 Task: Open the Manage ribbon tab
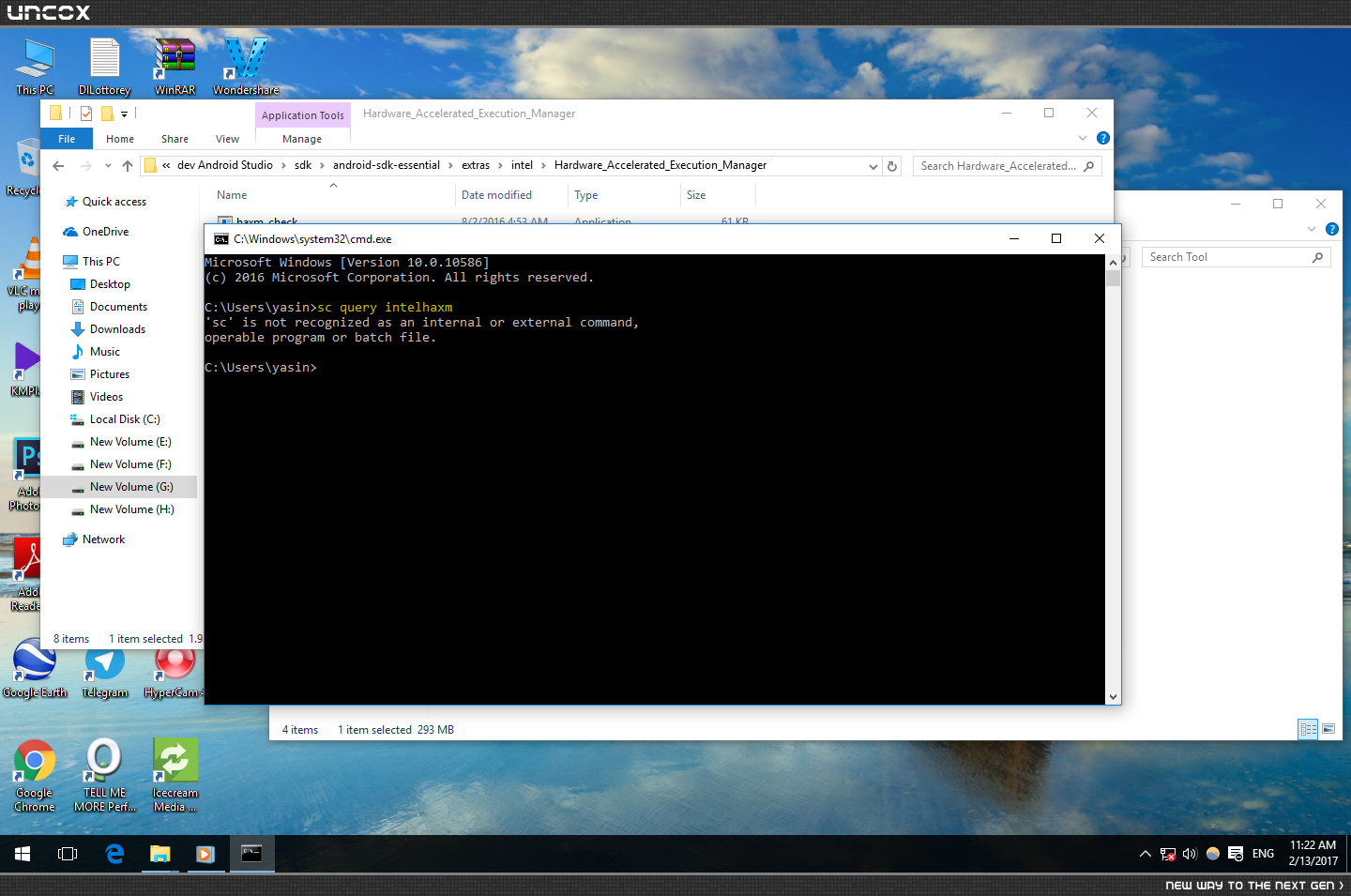302,139
